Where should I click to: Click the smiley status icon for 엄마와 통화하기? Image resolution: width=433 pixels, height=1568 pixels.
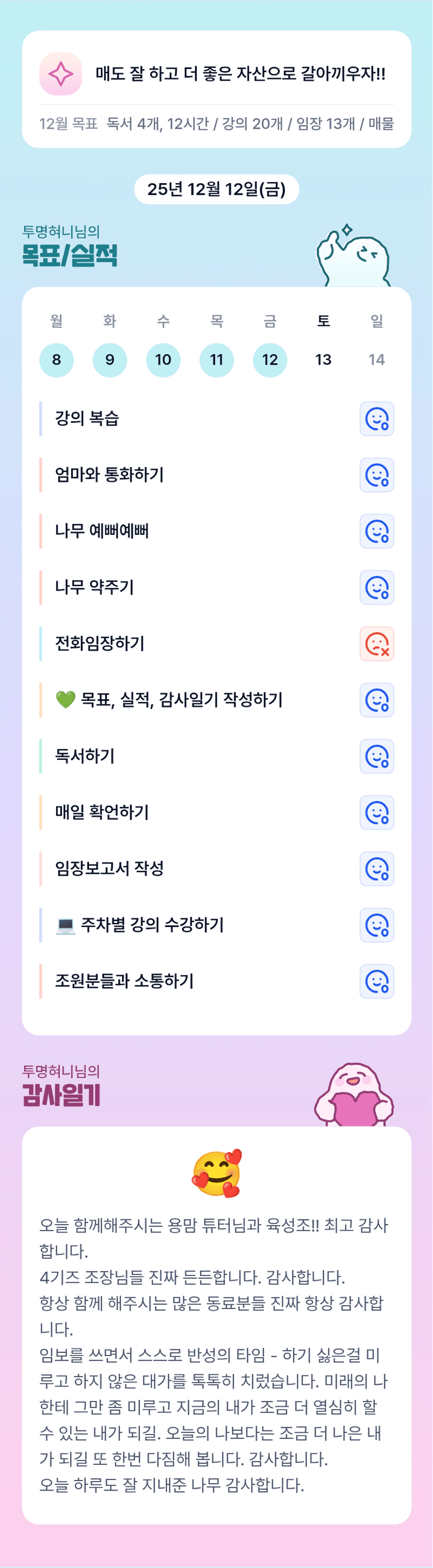pos(376,475)
